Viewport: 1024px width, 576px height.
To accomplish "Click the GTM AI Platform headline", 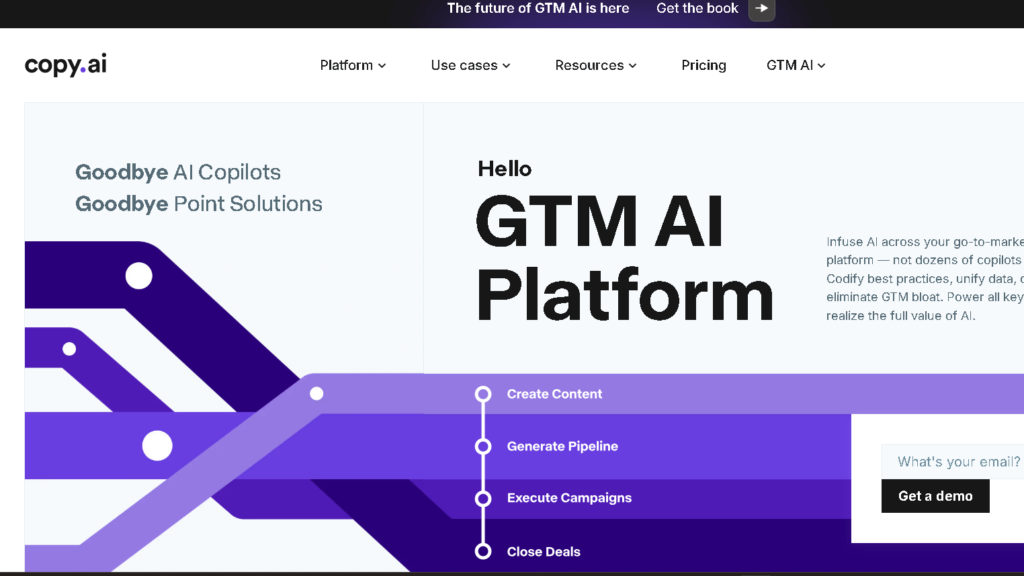I will pyautogui.click(x=624, y=257).
